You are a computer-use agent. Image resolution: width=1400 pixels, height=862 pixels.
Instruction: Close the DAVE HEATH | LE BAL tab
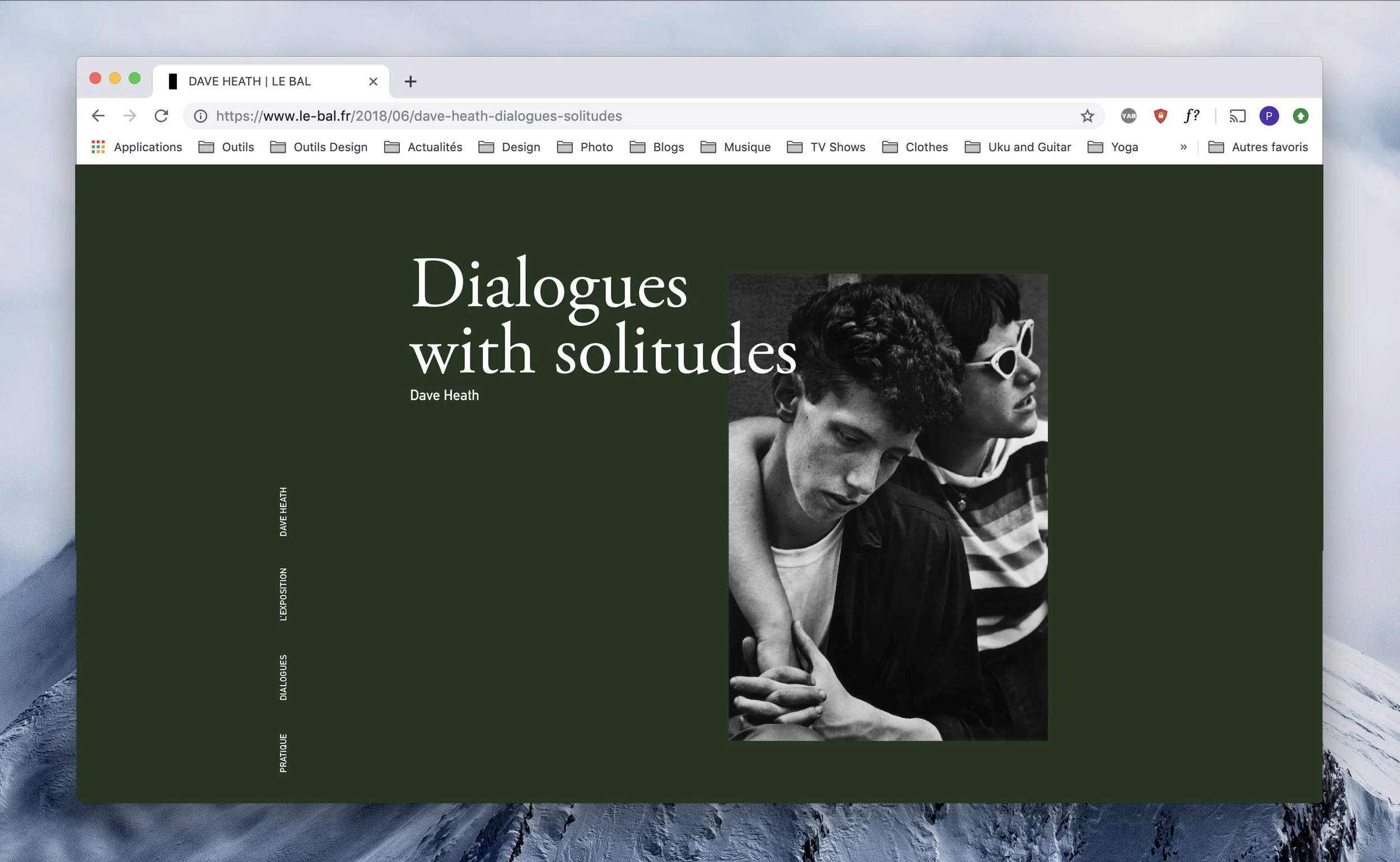click(373, 82)
